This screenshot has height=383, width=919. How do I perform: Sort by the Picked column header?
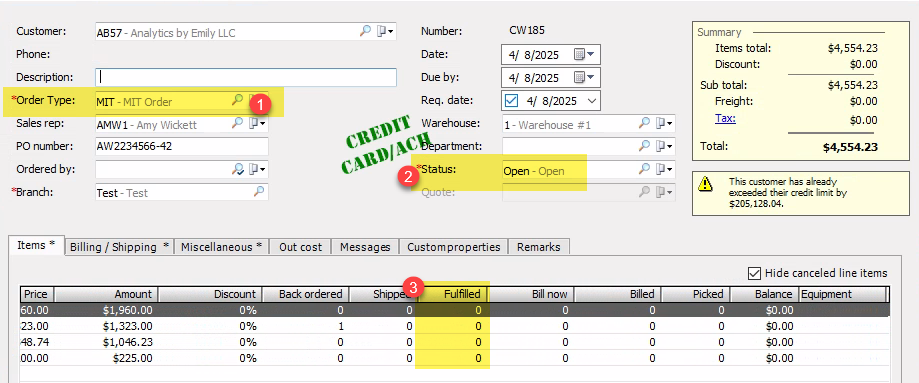[x=696, y=294]
